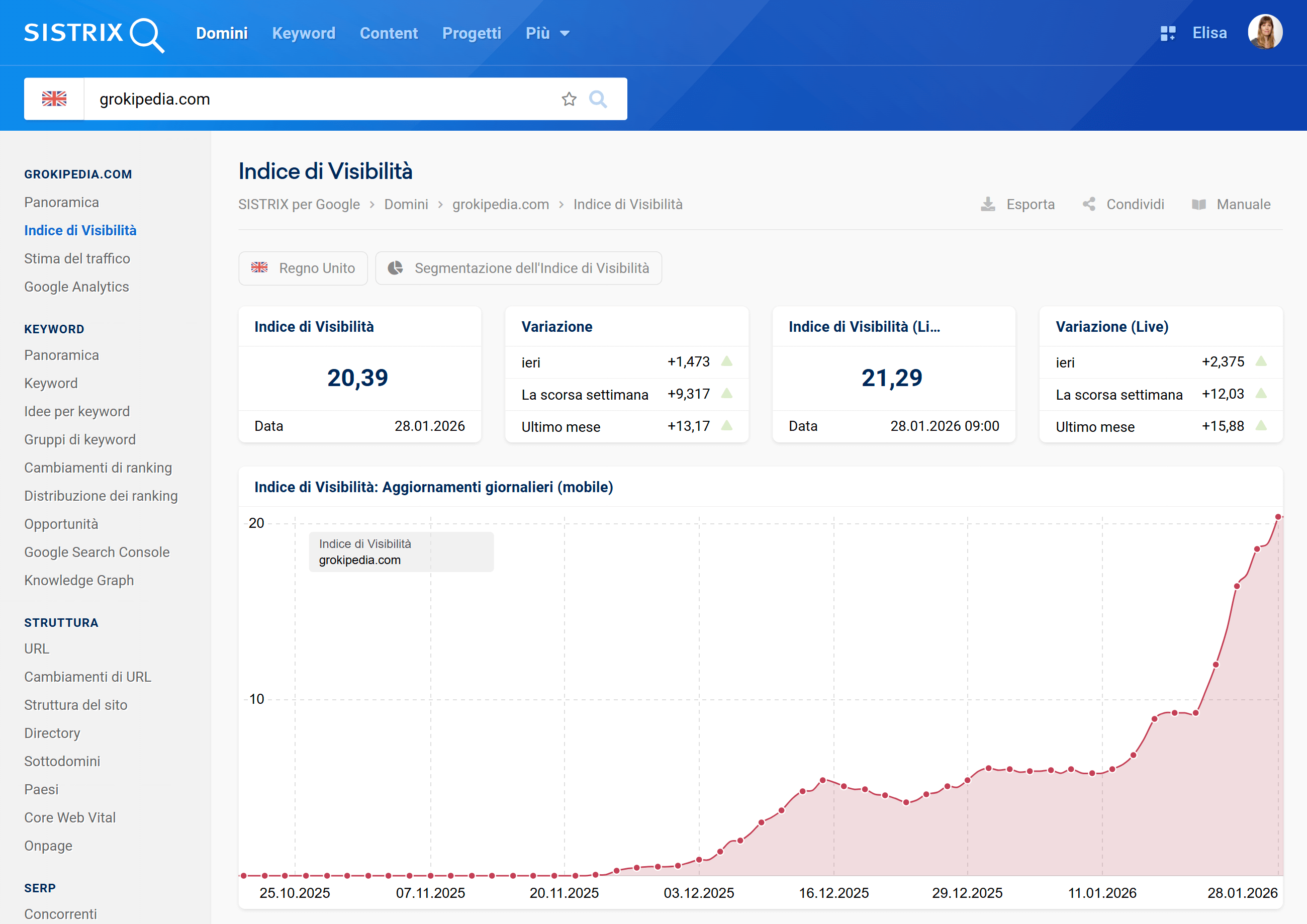Click the apps grid icon near Elisa
Screen dimensions: 1307x924
pyautogui.click(x=1168, y=33)
